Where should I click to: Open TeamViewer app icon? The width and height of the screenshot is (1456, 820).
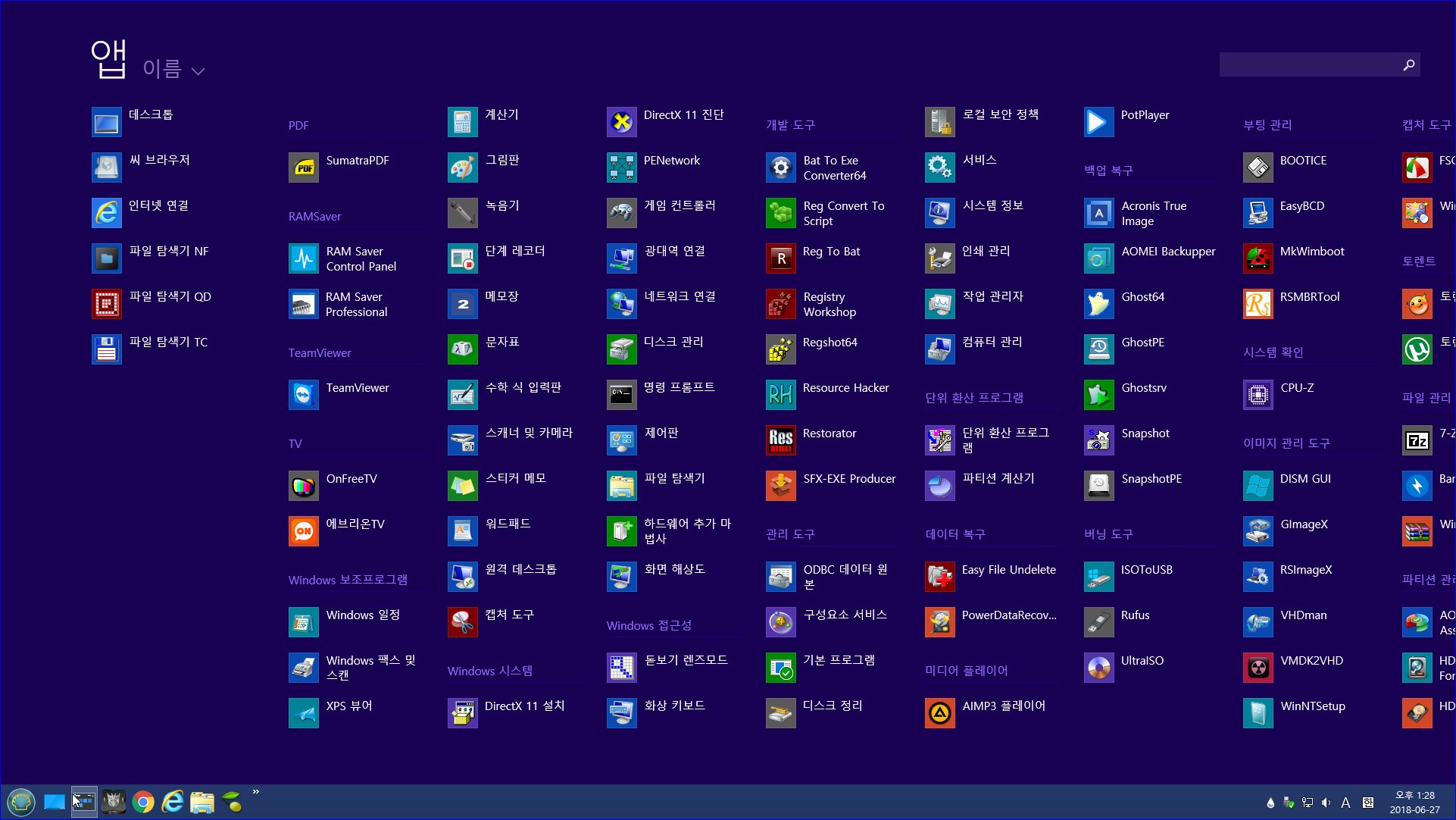click(x=304, y=395)
